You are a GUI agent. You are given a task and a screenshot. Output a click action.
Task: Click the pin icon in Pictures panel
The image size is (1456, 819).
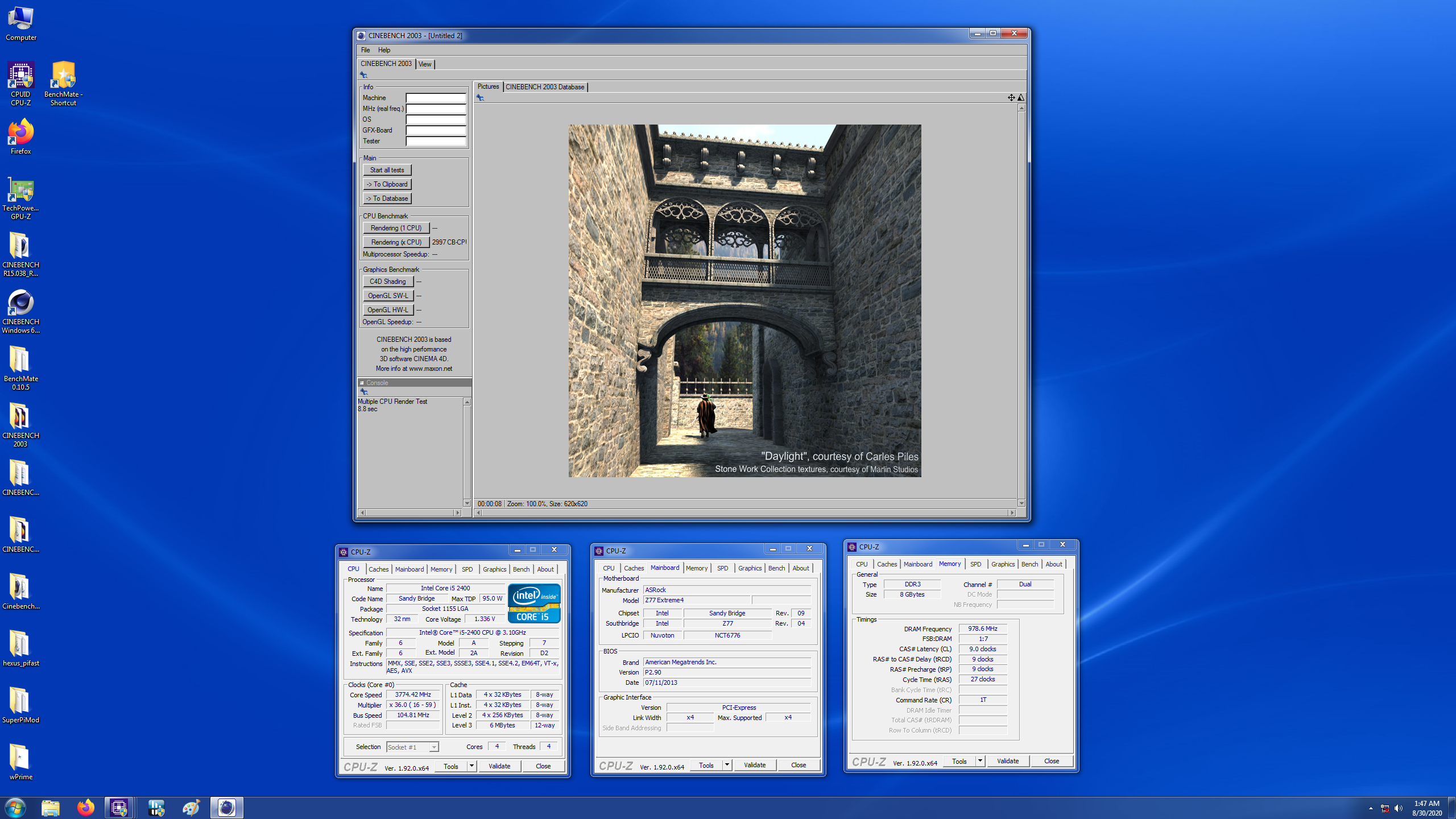[x=480, y=98]
